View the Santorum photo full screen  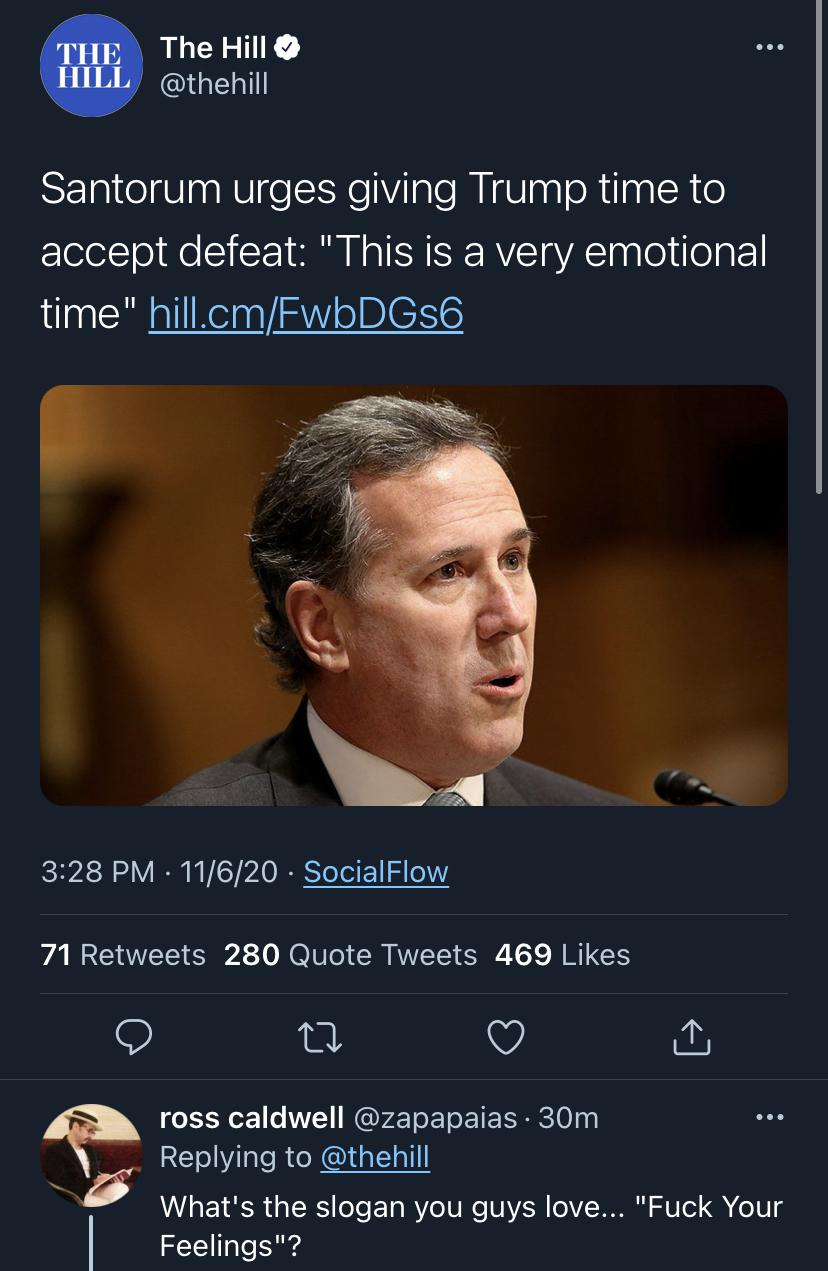pyautogui.click(x=414, y=595)
